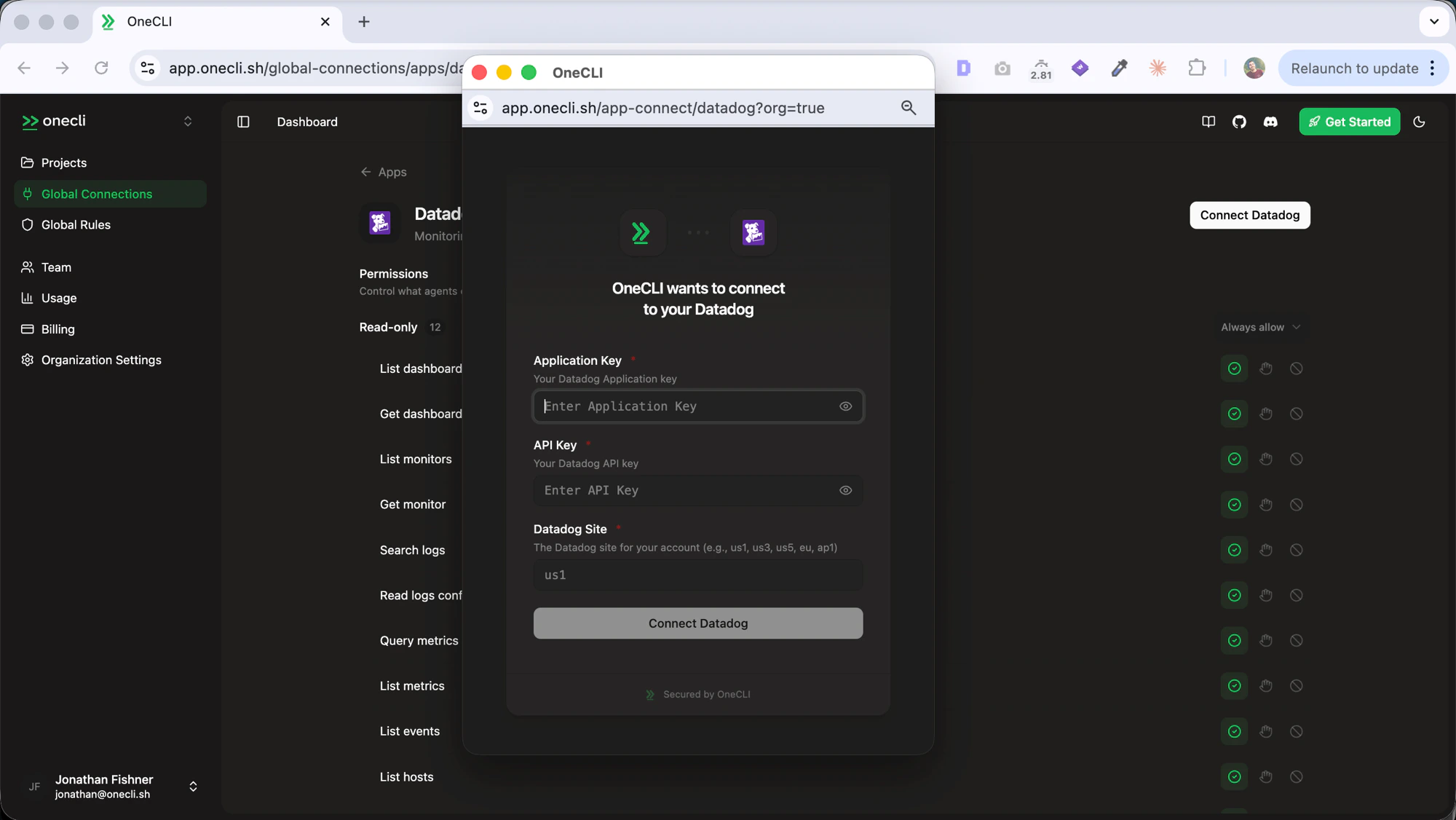
Task: Set List dashboards to require approval
Action: point(1266,368)
